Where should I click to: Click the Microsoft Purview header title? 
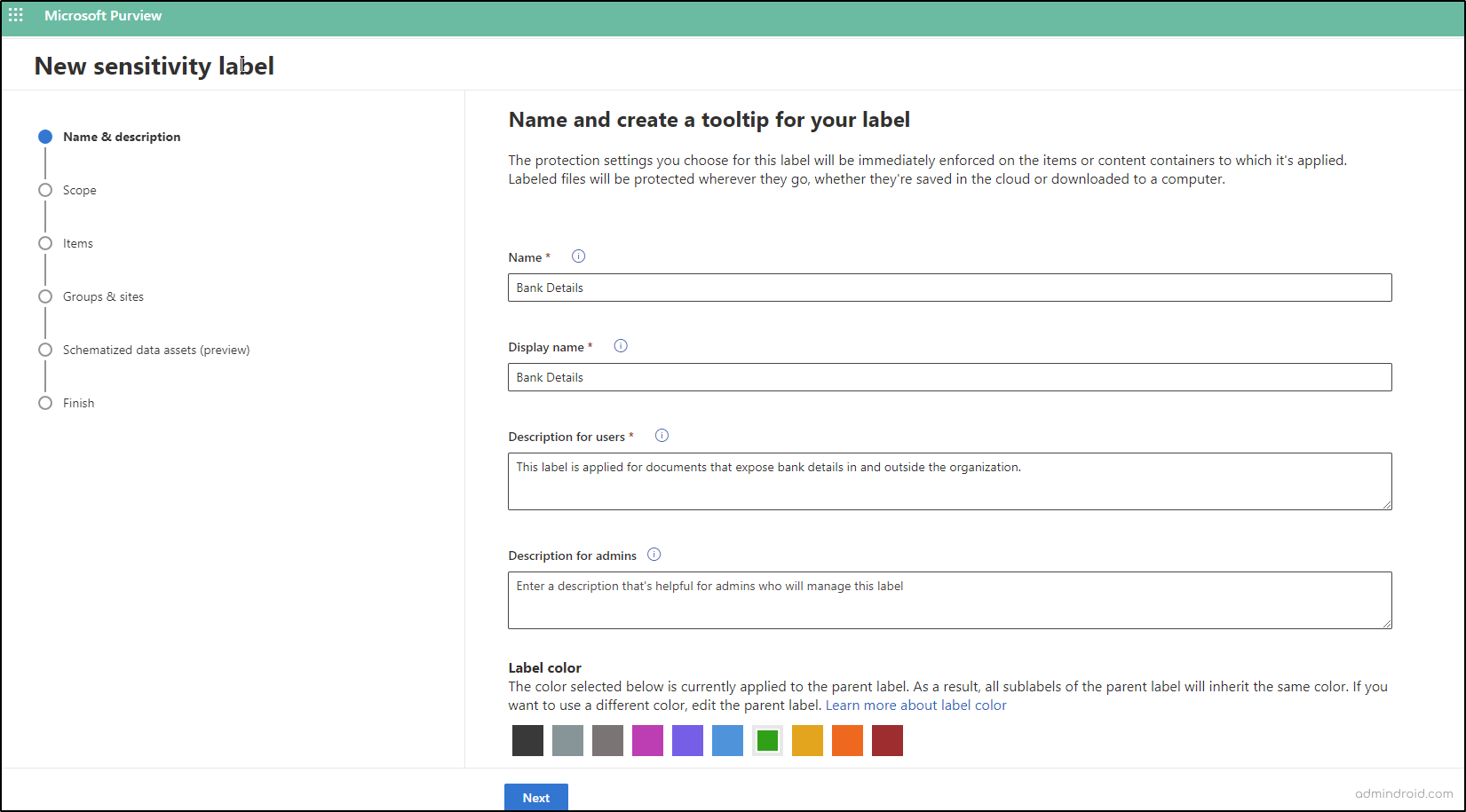(103, 15)
